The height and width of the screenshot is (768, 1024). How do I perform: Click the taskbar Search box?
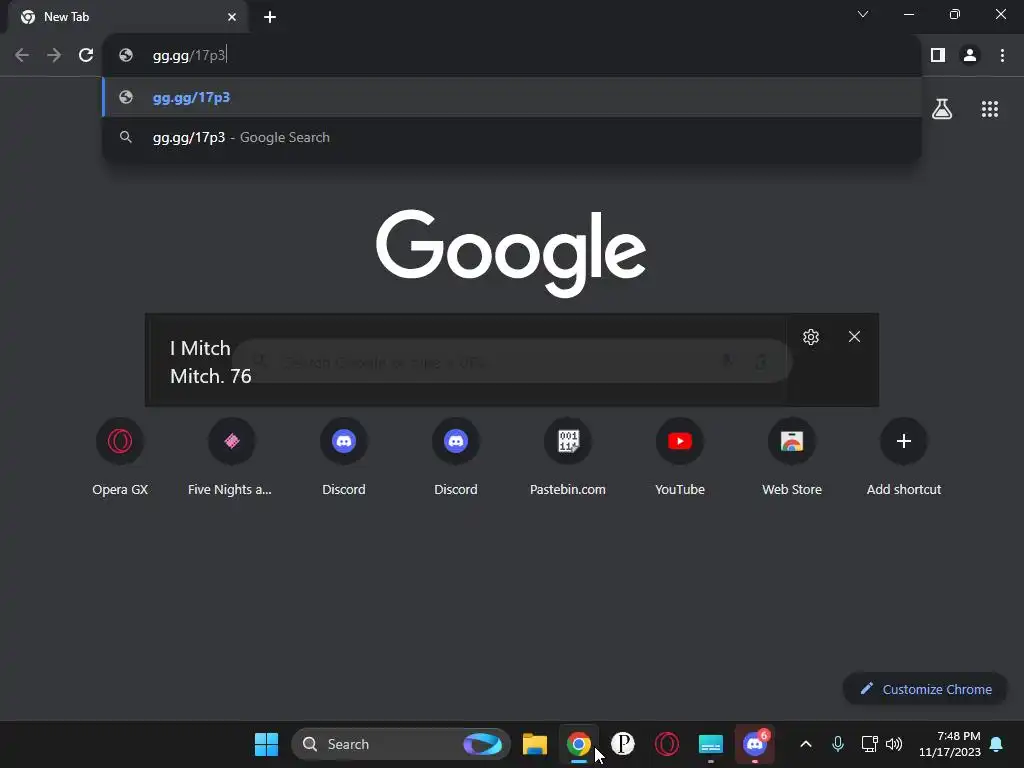click(x=400, y=744)
